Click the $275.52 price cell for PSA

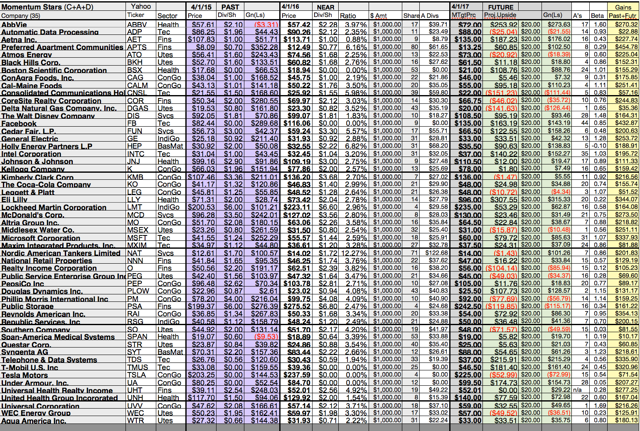pyautogui.click(x=297, y=306)
